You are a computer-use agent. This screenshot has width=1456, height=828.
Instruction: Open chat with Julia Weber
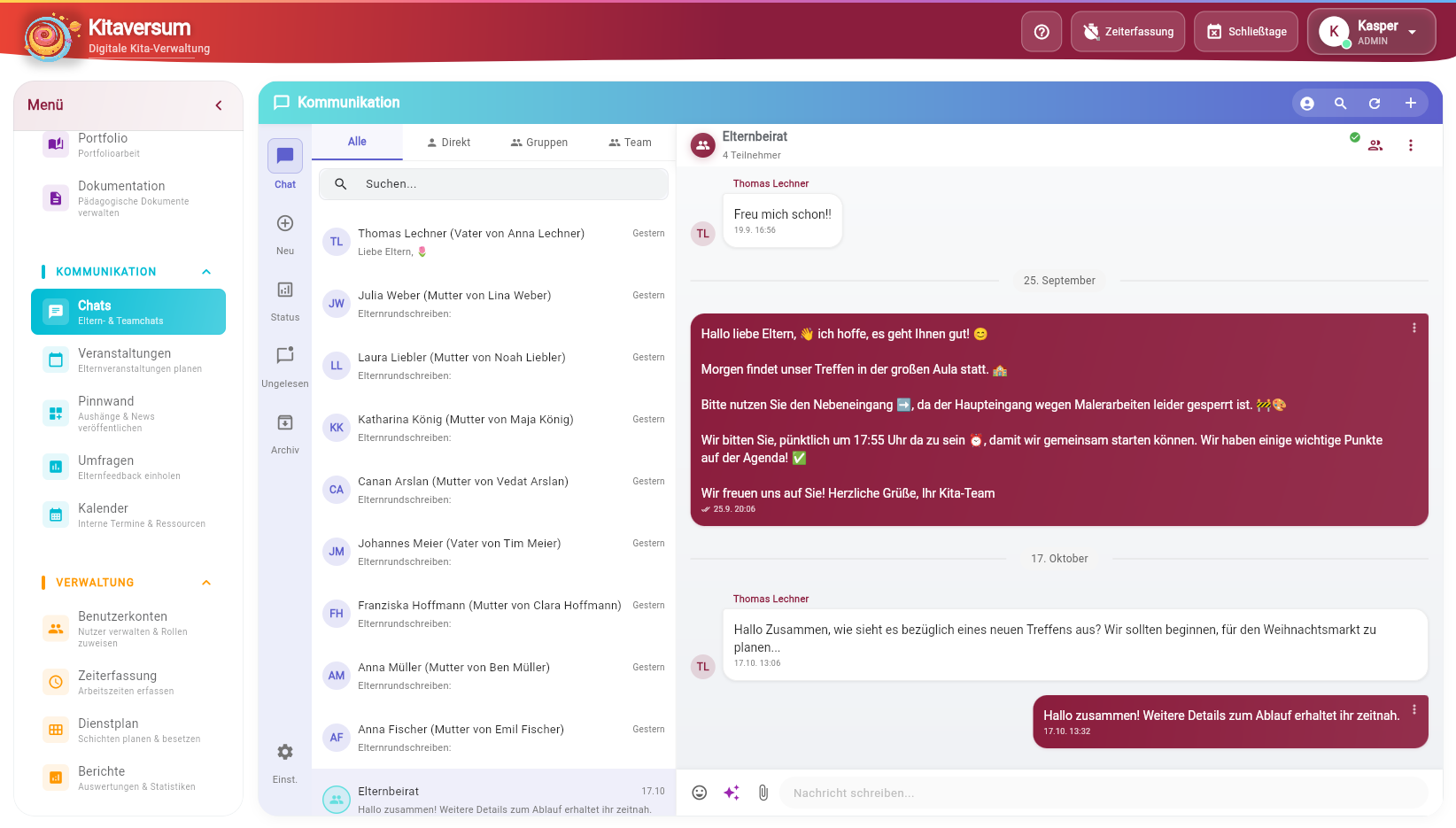click(x=493, y=304)
